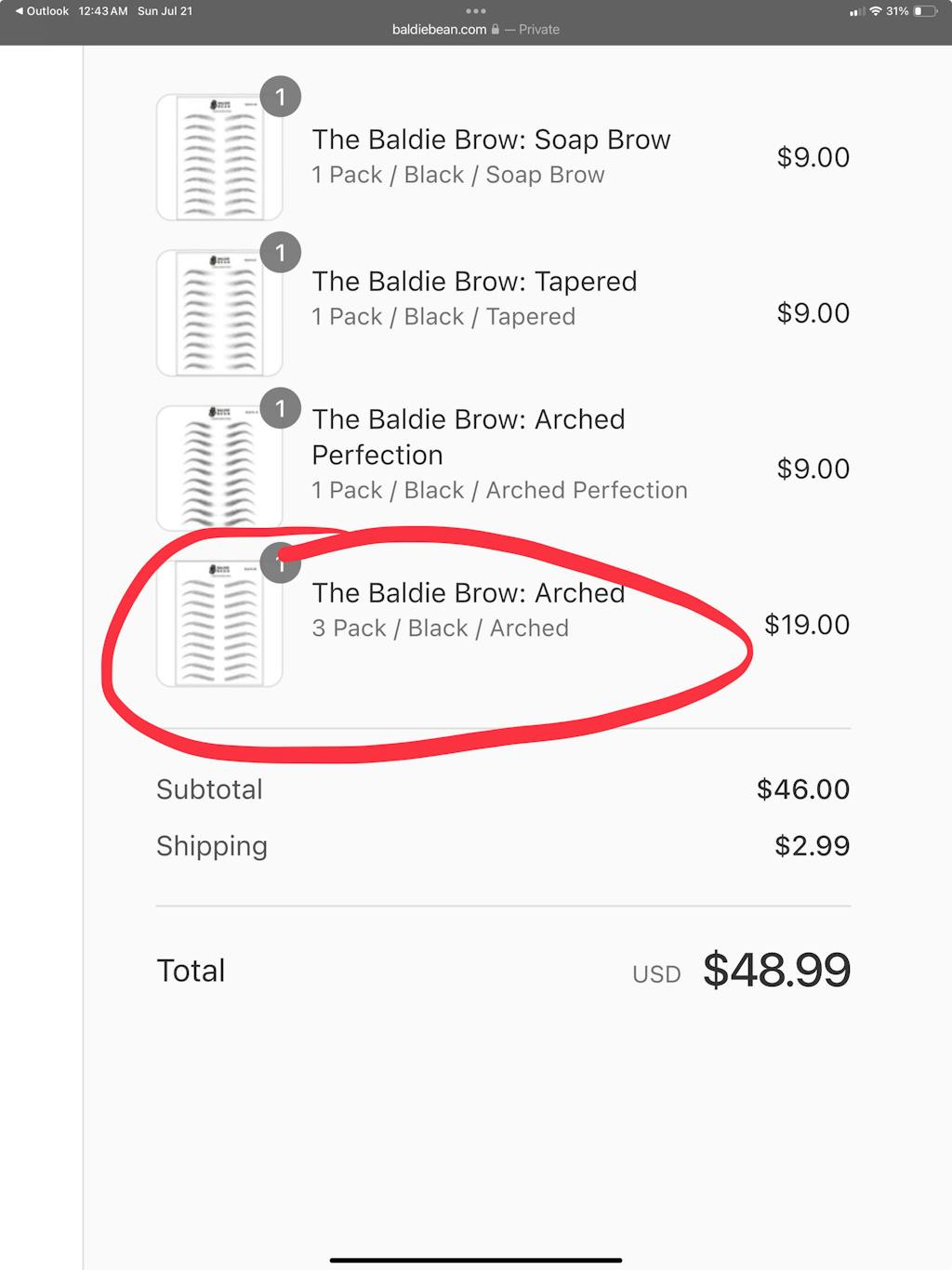Tap the Back to Outlook arrow
The image size is (952, 1270).
(20, 11)
